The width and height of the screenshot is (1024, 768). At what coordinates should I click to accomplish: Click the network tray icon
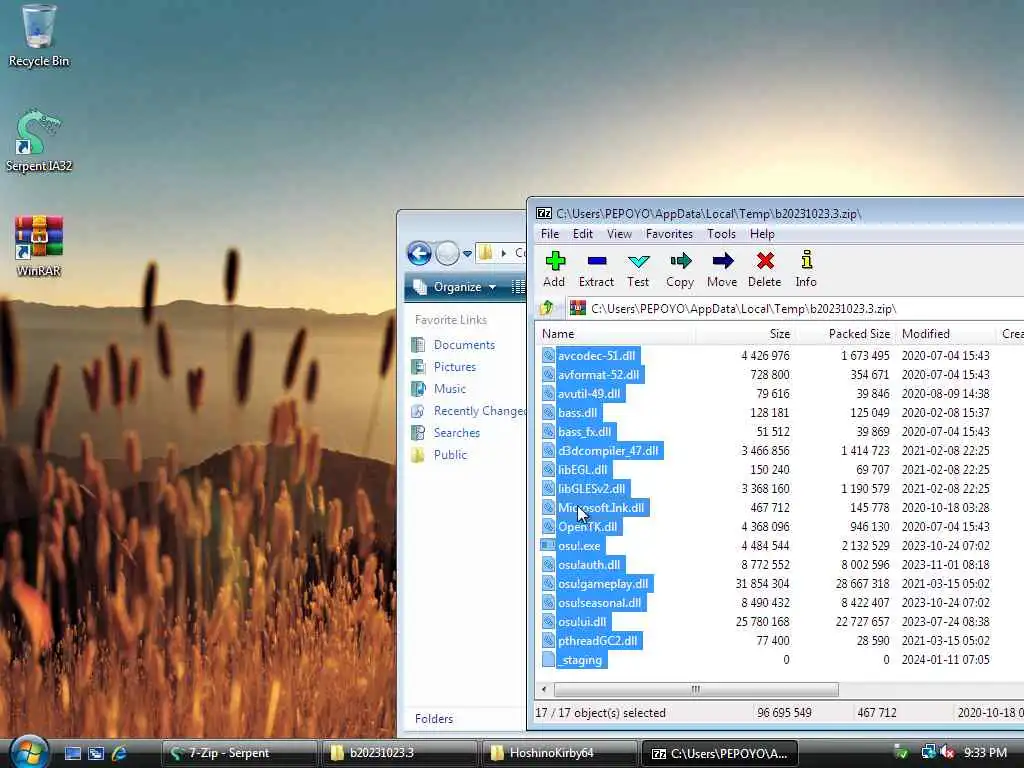[x=927, y=752]
